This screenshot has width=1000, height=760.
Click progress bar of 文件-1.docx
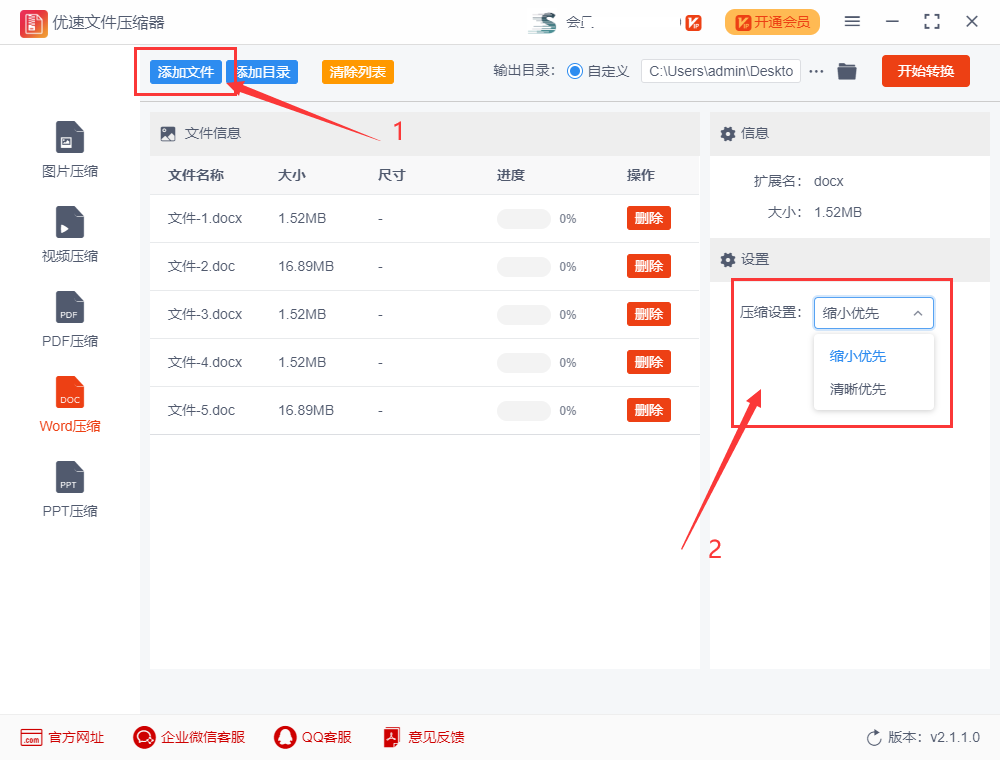(x=524, y=219)
